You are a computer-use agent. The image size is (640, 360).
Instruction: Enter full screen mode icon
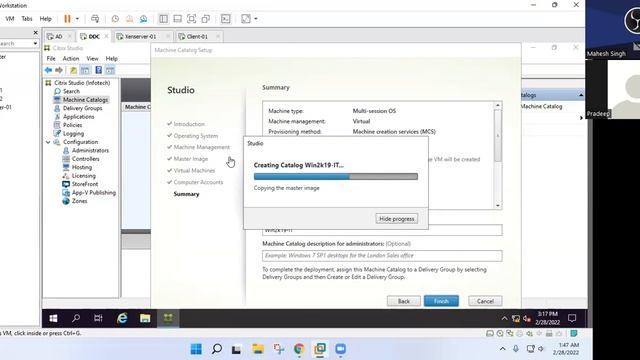point(191,19)
